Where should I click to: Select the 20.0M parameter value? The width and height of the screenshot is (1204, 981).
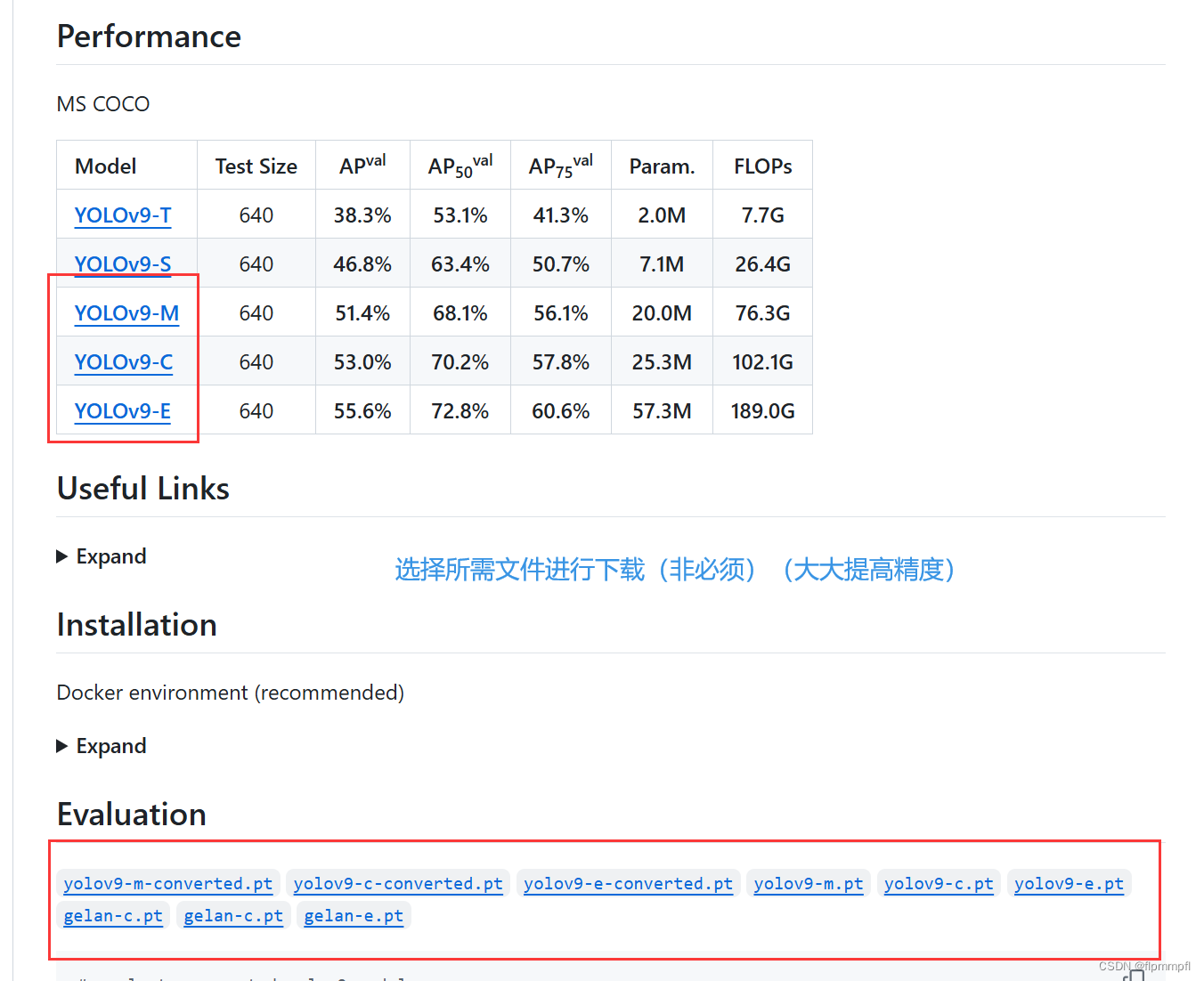pyautogui.click(x=662, y=313)
